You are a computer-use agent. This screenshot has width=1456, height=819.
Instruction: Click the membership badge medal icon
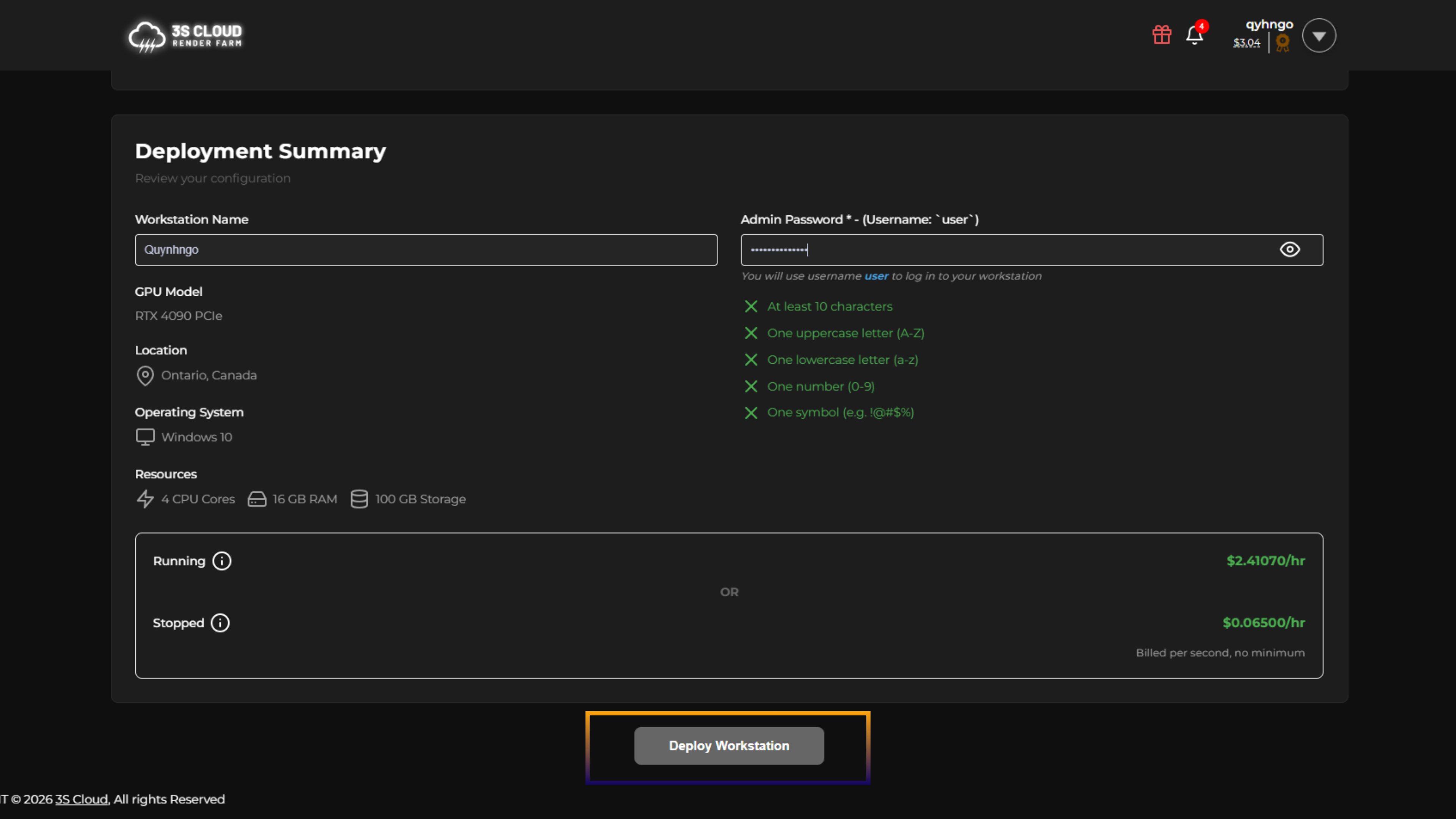pyautogui.click(x=1282, y=43)
